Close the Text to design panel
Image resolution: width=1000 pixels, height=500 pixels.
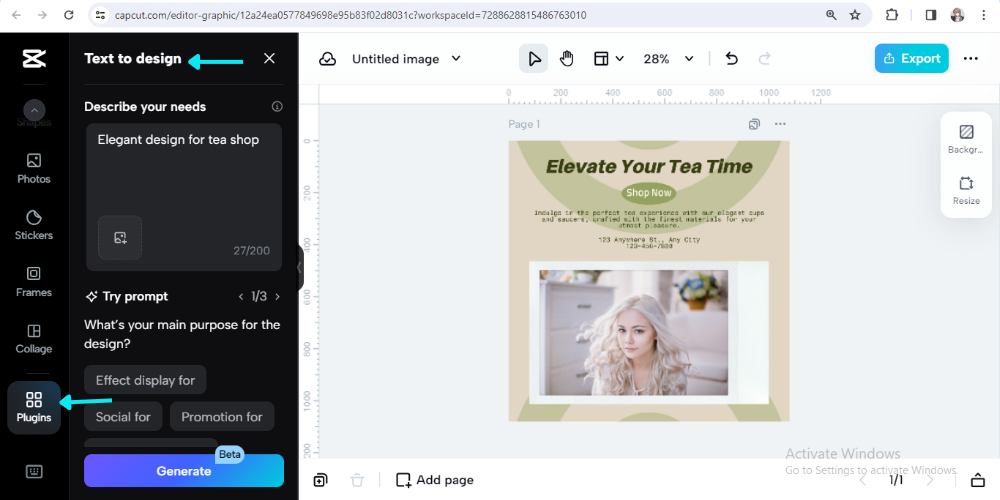pyautogui.click(x=269, y=59)
